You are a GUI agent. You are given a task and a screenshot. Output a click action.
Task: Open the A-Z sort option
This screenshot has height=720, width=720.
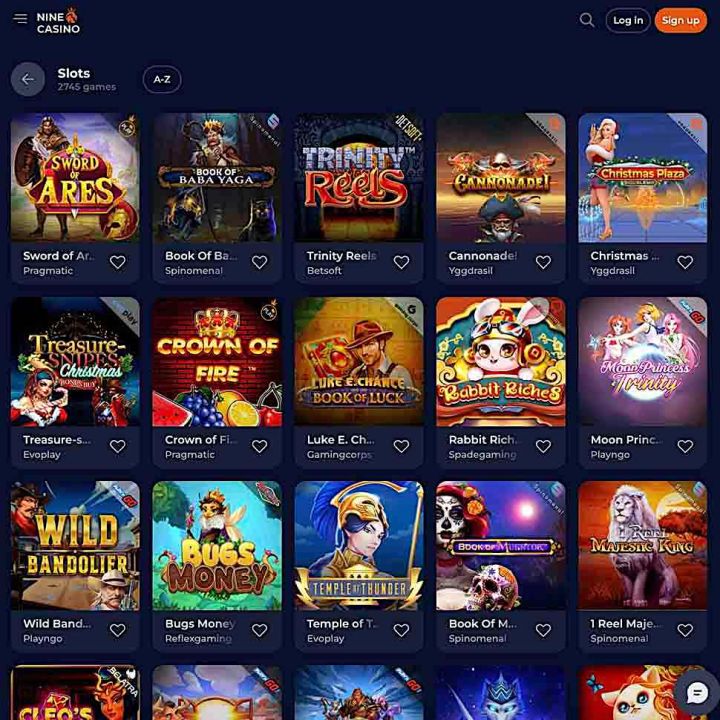(x=162, y=79)
